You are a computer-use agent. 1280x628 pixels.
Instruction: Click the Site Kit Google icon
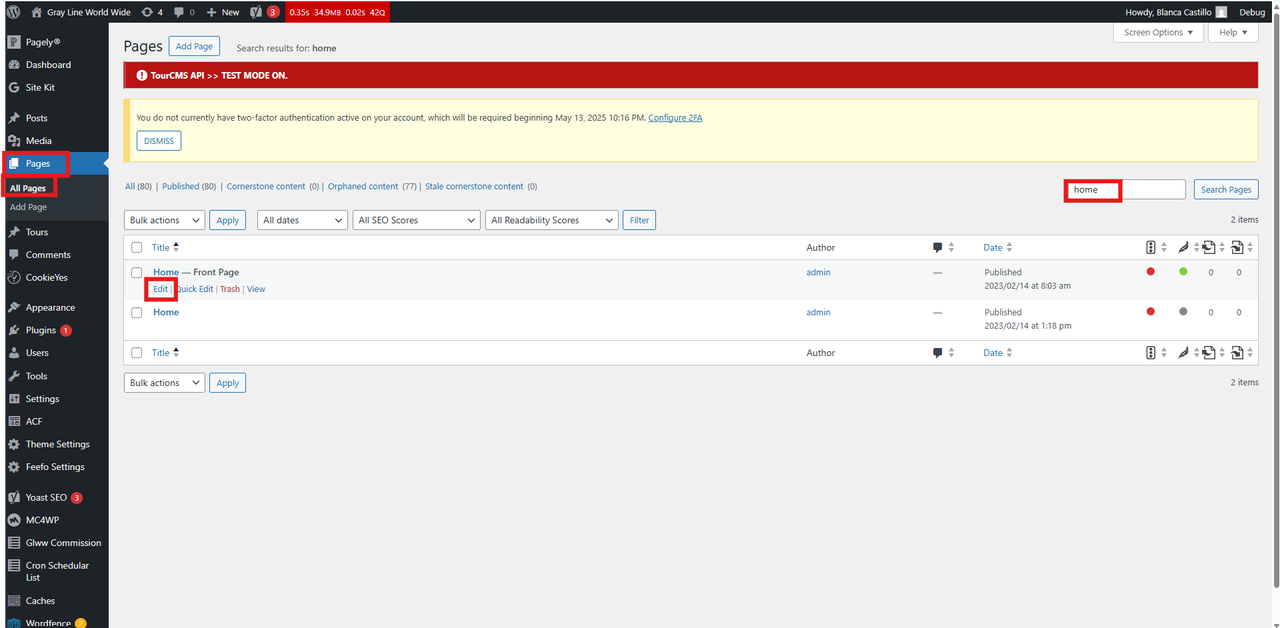(x=14, y=88)
